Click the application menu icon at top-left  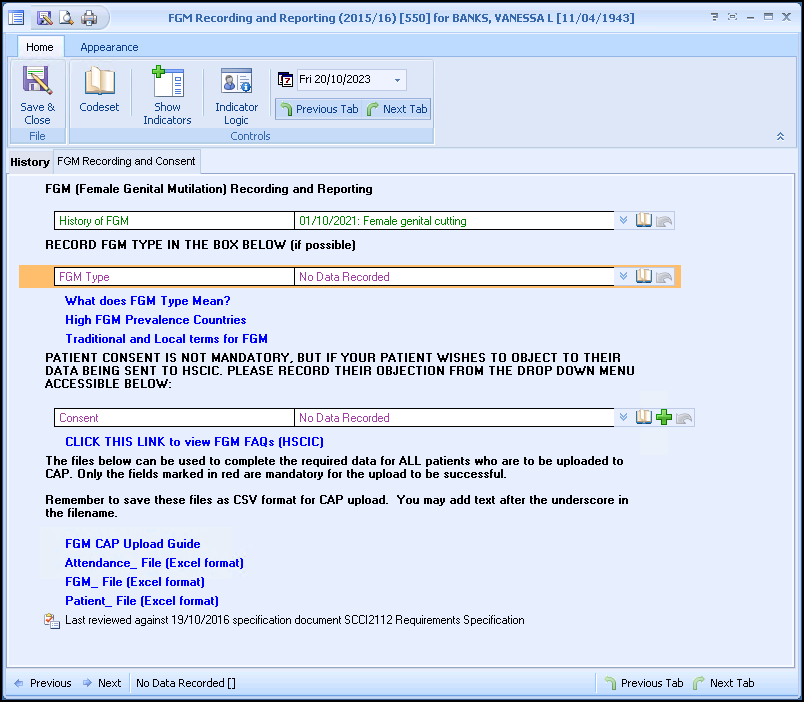[16, 17]
